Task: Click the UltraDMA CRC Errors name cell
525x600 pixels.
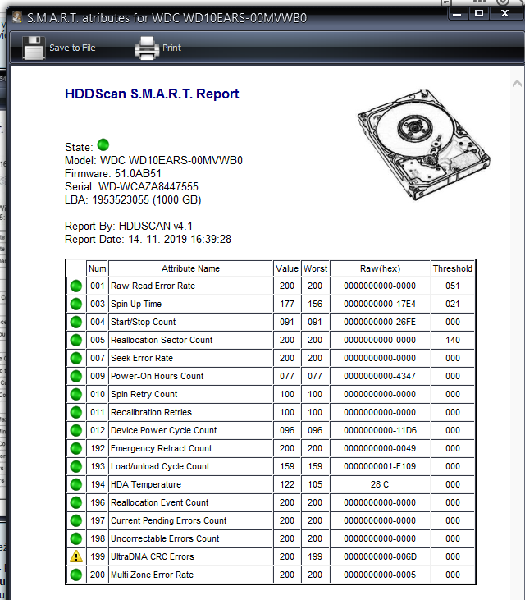Action: 191,556
